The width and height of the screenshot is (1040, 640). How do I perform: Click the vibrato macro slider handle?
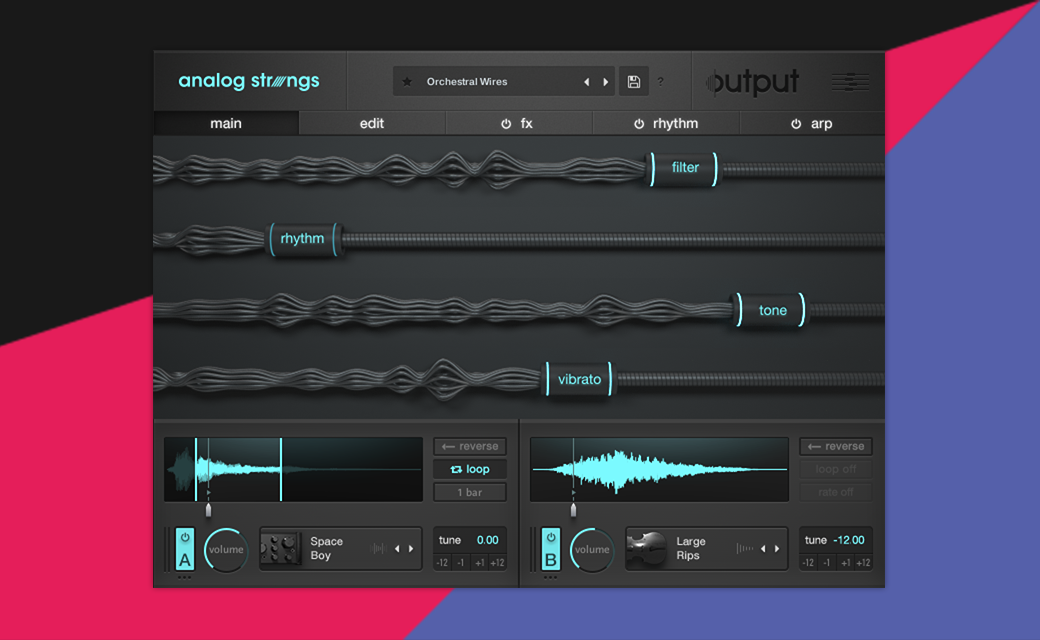tap(579, 379)
